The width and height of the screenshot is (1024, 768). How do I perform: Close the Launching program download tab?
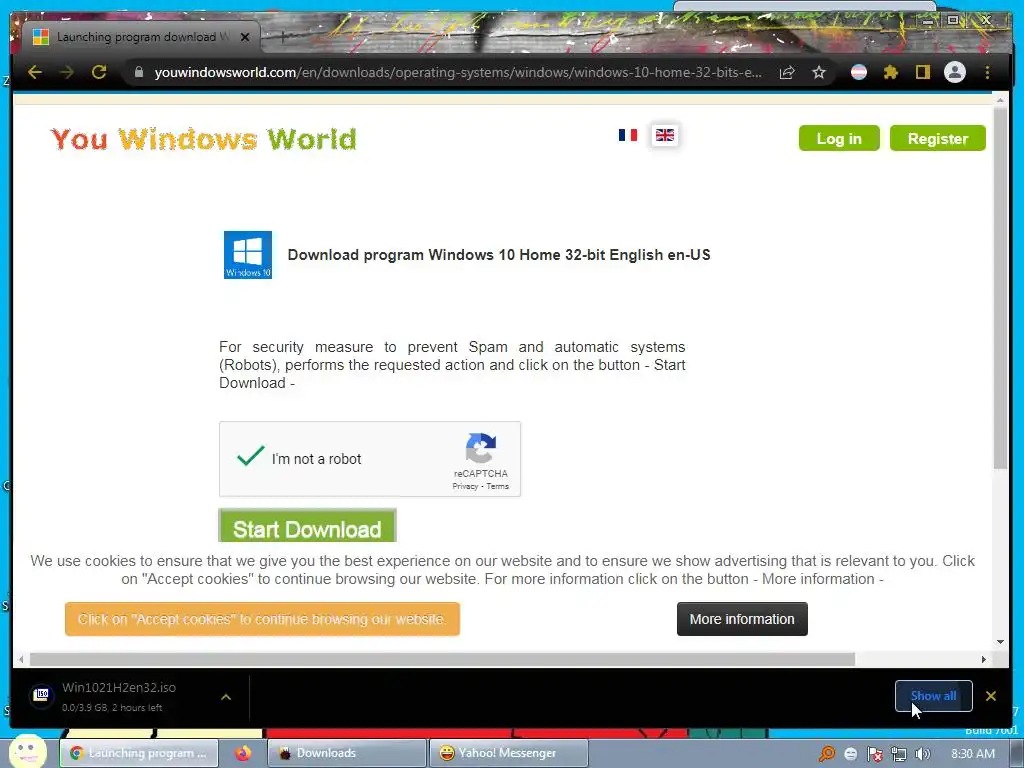(x=245, y=37)
